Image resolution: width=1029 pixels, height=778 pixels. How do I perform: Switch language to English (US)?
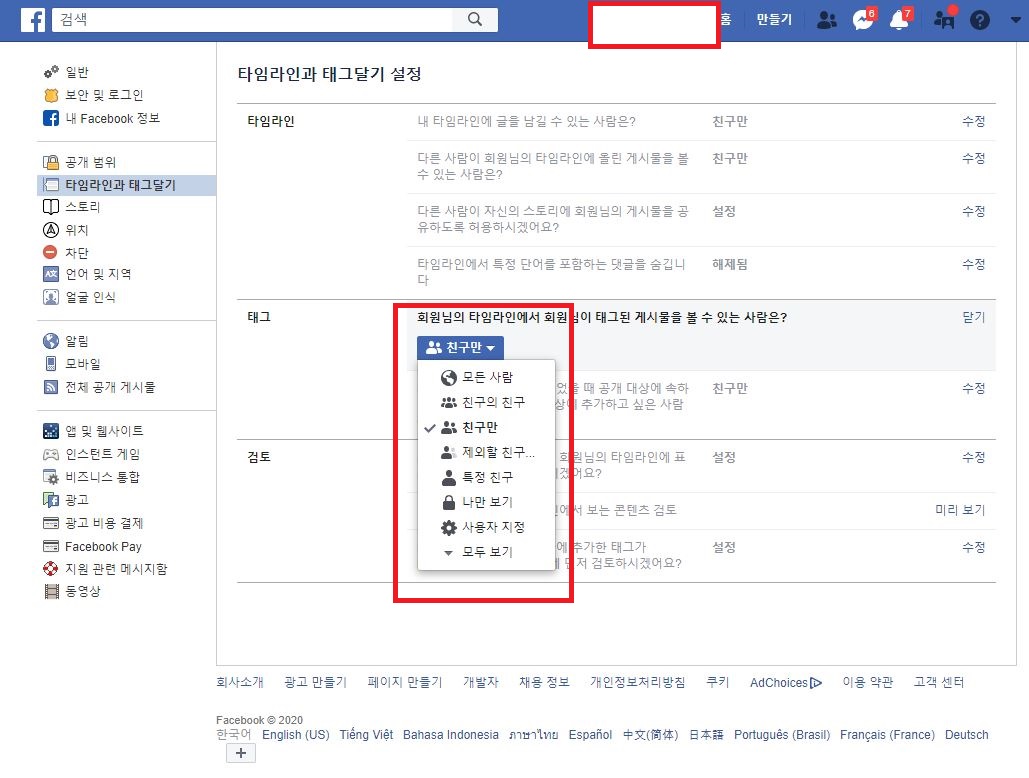click(x=296, y=734)
